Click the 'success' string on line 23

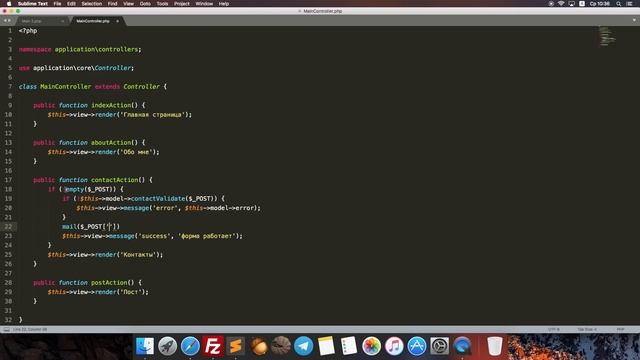coord(154,236)
